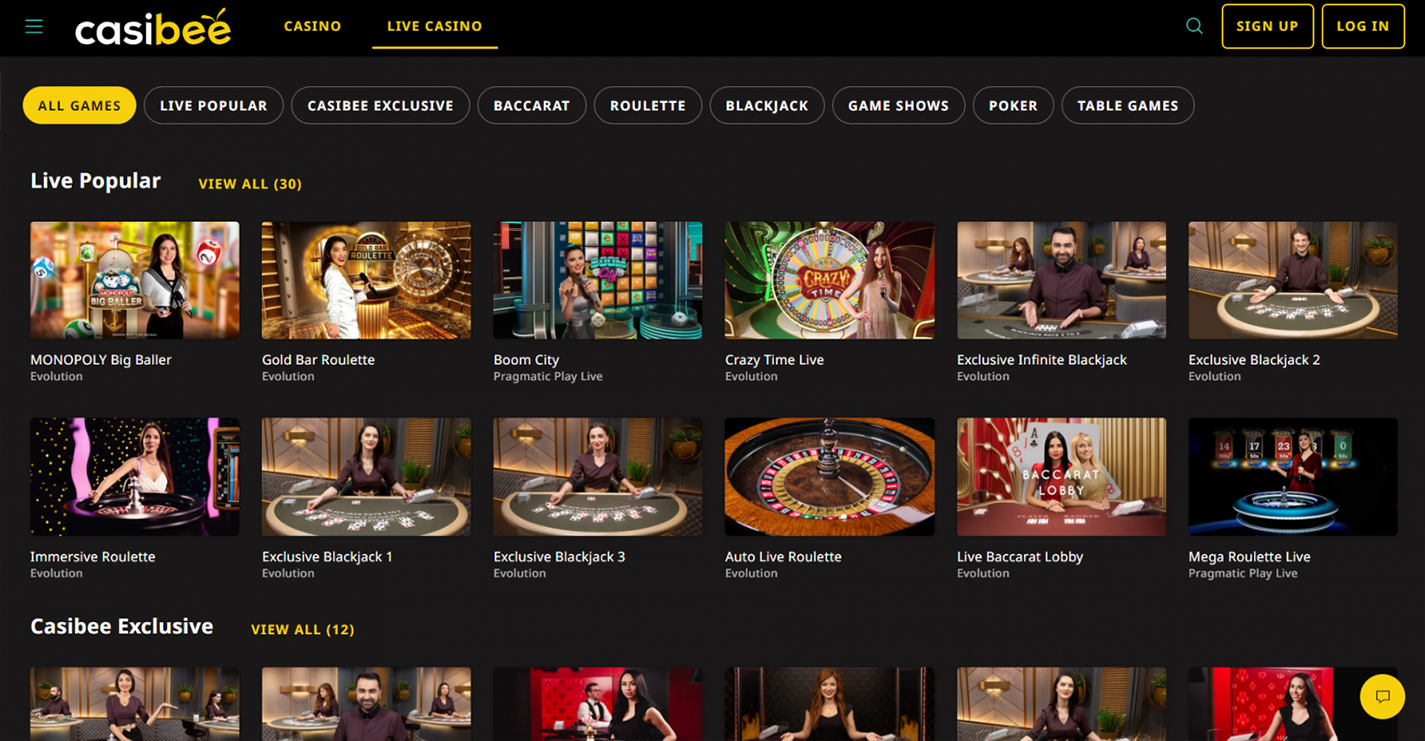Select the All Games filter

coord(79,105)
